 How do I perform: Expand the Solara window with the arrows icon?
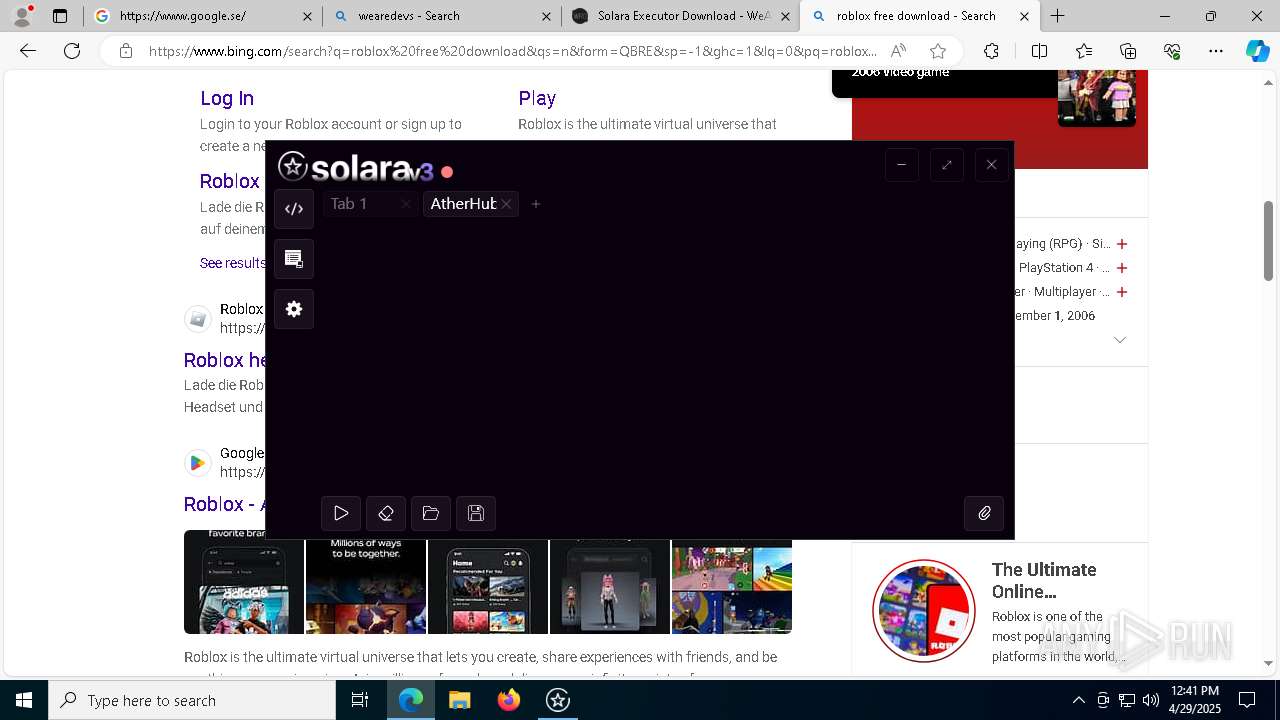946,165
